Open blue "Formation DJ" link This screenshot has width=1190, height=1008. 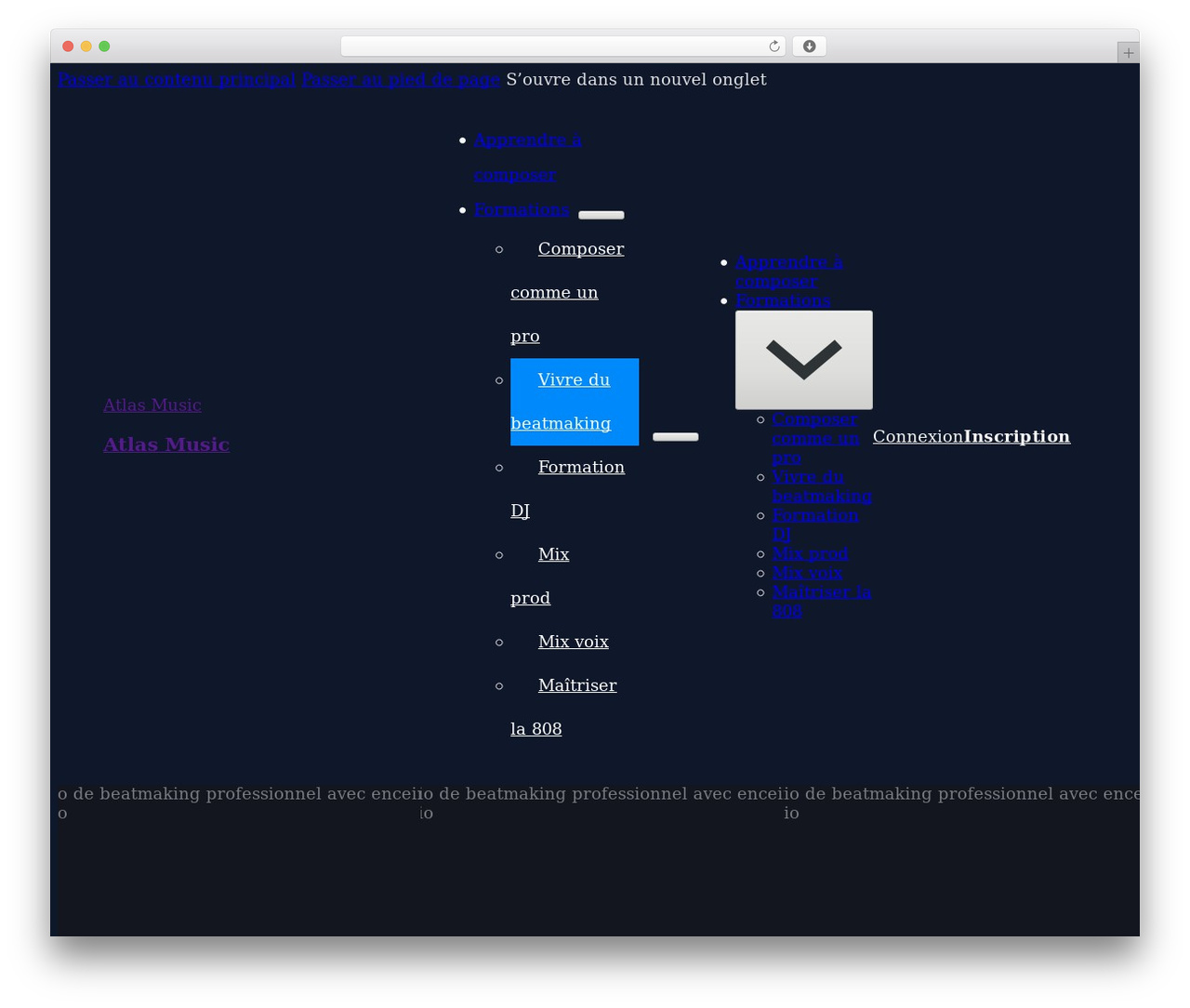coord(815,524)
